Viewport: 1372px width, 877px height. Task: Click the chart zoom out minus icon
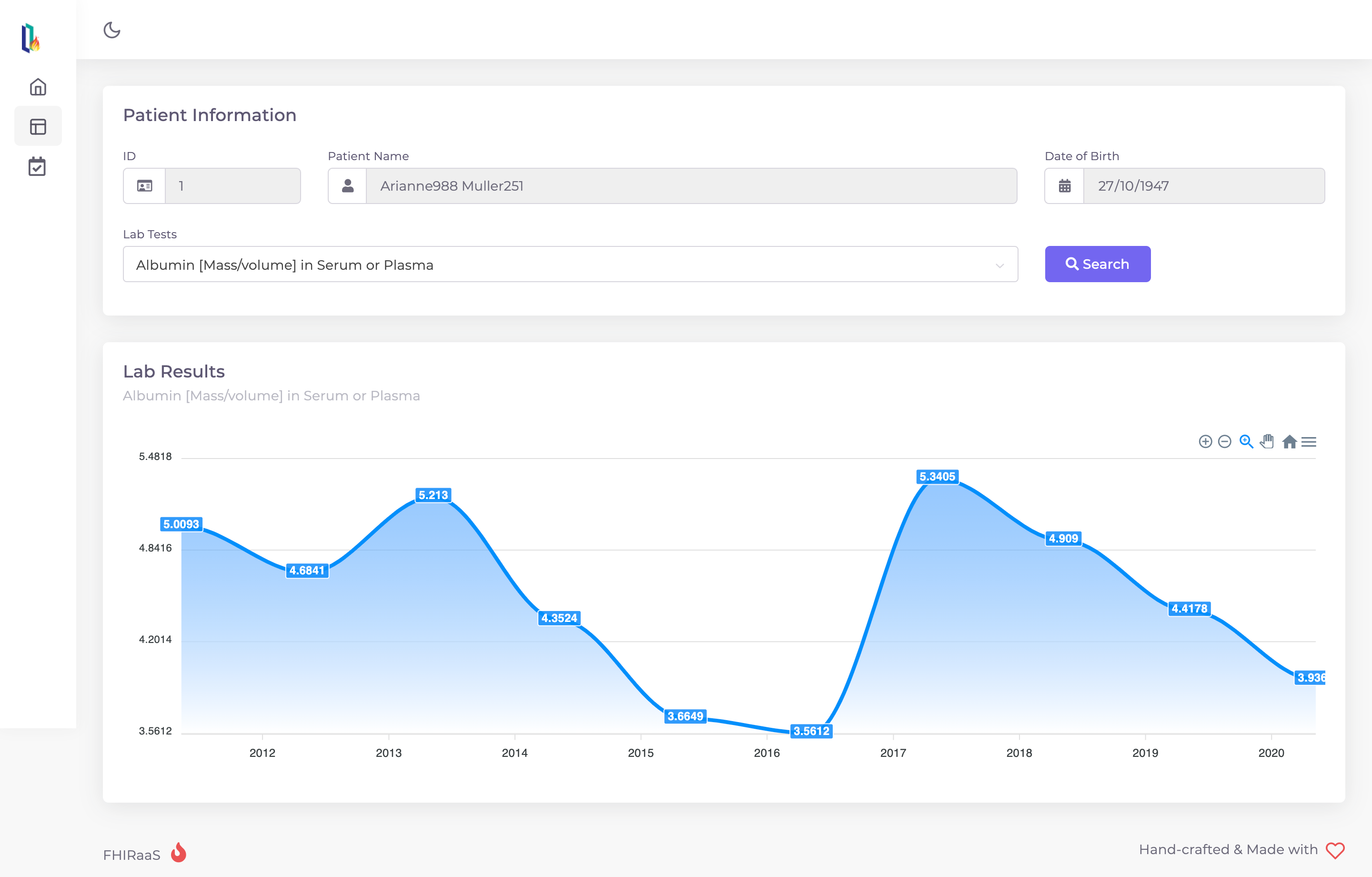coord(1224,441)
